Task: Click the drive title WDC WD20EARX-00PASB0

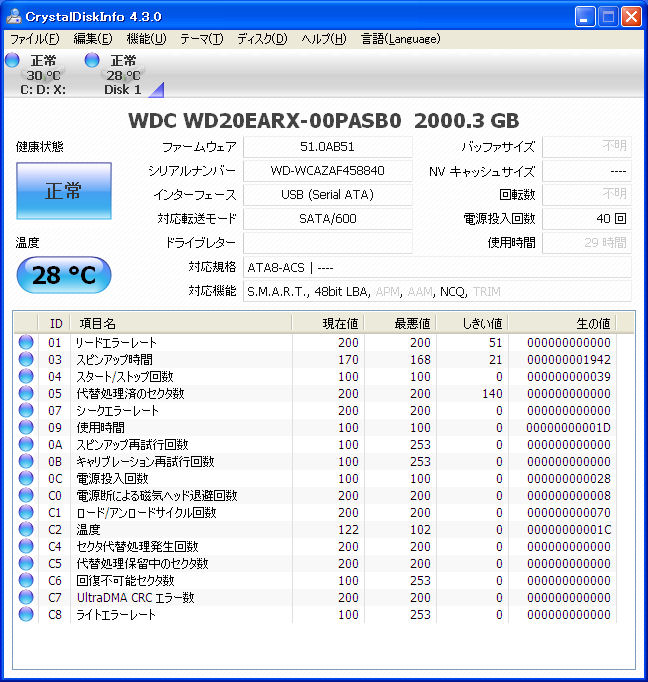Action: pos(265,121)
